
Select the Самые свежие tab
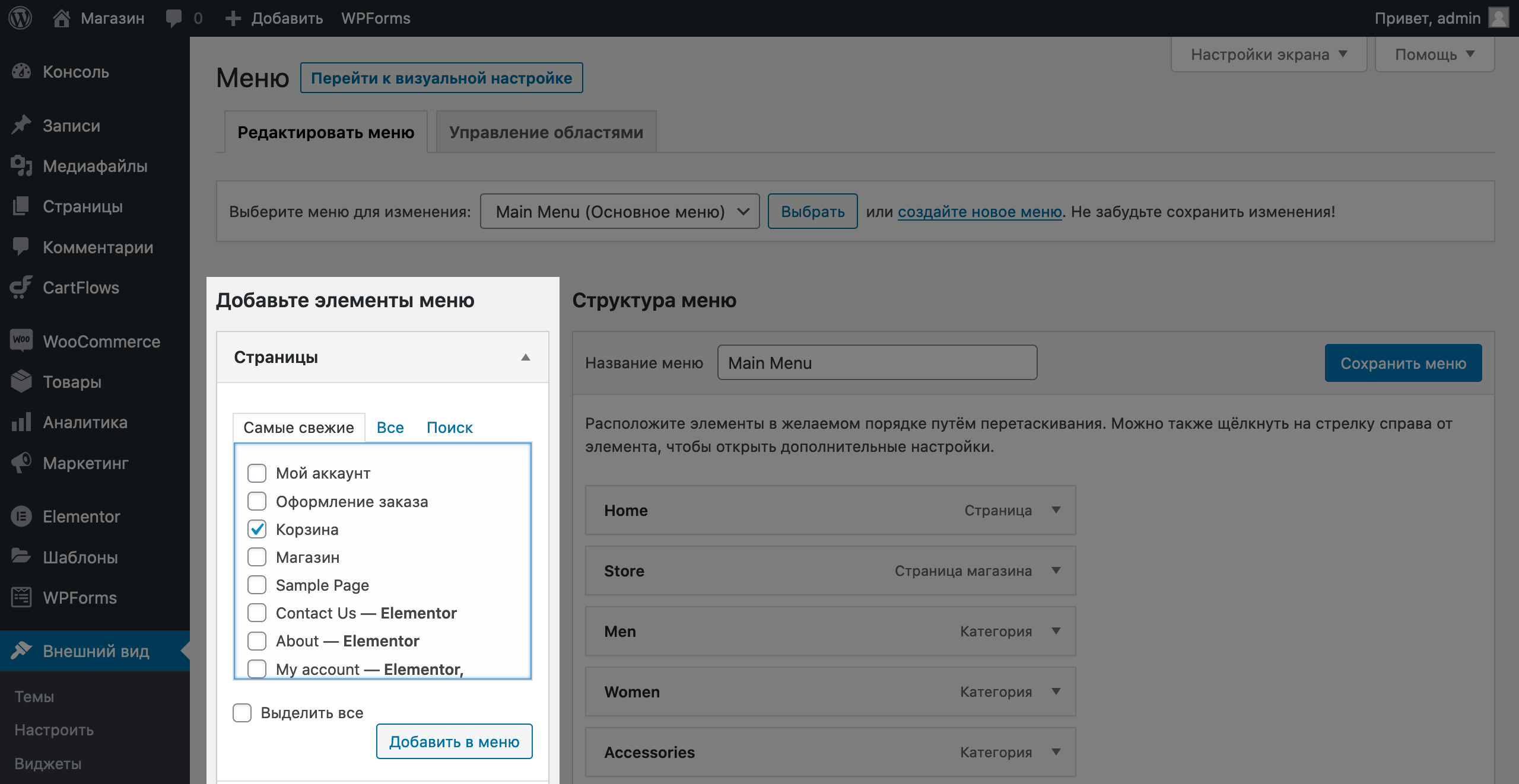(x=298, y=428)
